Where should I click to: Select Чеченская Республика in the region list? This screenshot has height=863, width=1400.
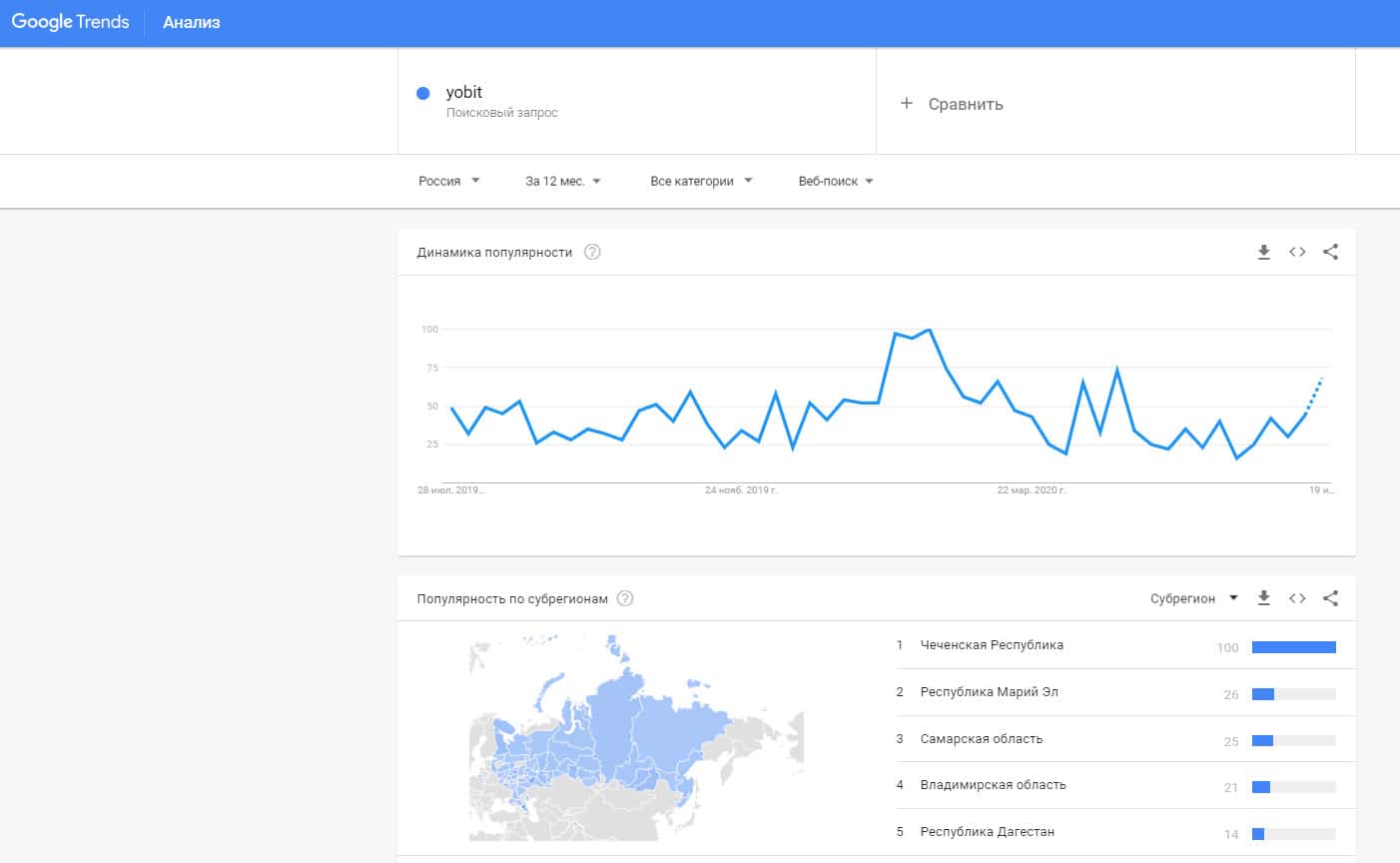992,645
